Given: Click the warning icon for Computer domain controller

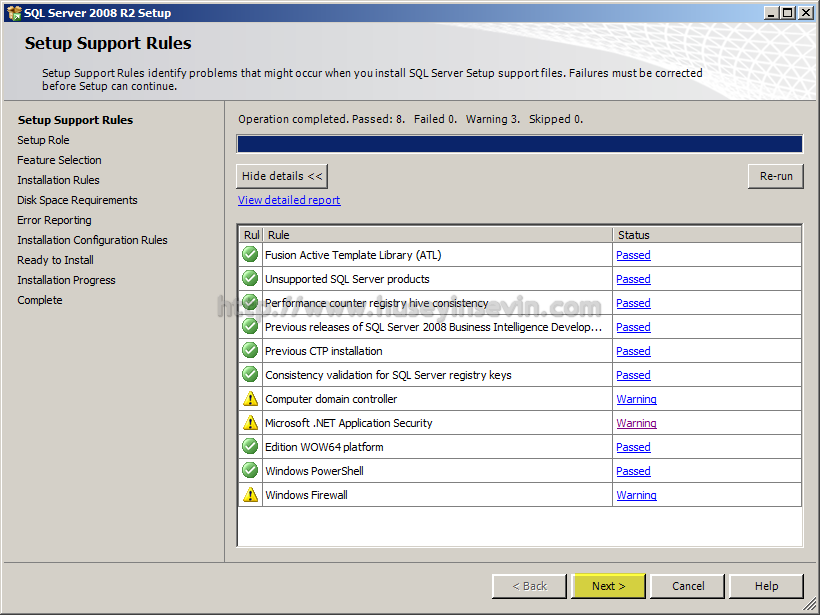Looking at the screenshot, I should pyautogui.click(x=250, y=399).
